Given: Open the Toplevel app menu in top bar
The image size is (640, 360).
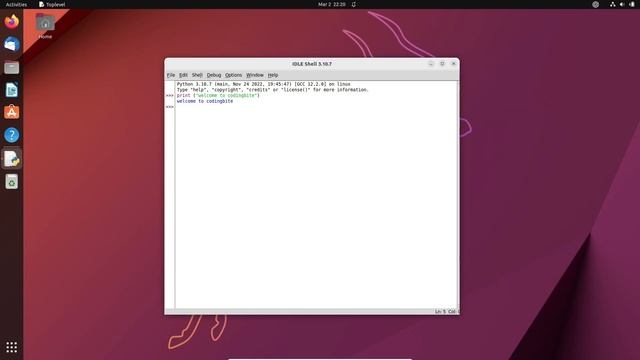Looking at the screenshot, I should [52, 4].
